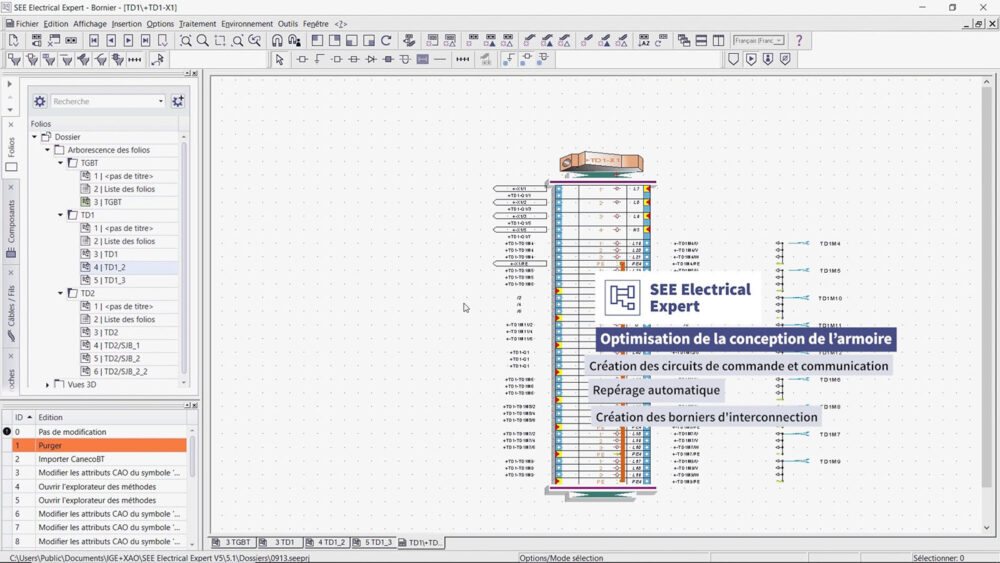
Task: Select folio 4 | TD1_2 in tree
Action: 110,267
